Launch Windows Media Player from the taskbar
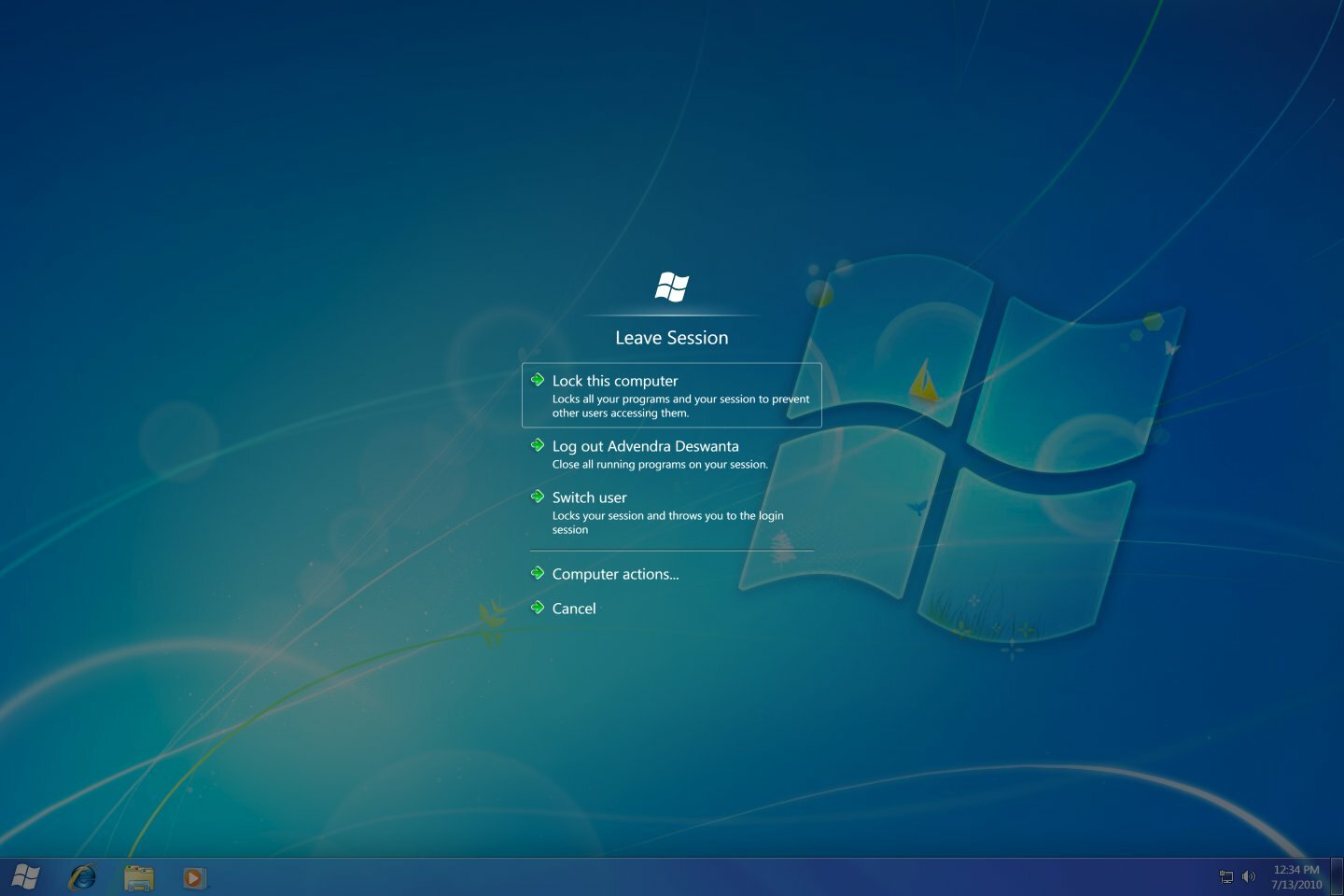 [194, 877]
